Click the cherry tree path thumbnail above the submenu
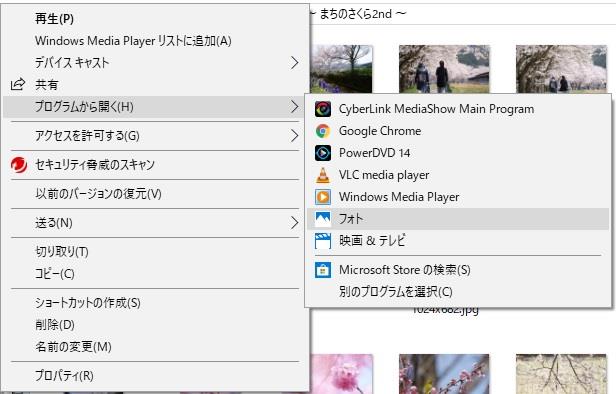Image resolution: width=616 pixels, height=394 pixels. [x=341, y=69]
